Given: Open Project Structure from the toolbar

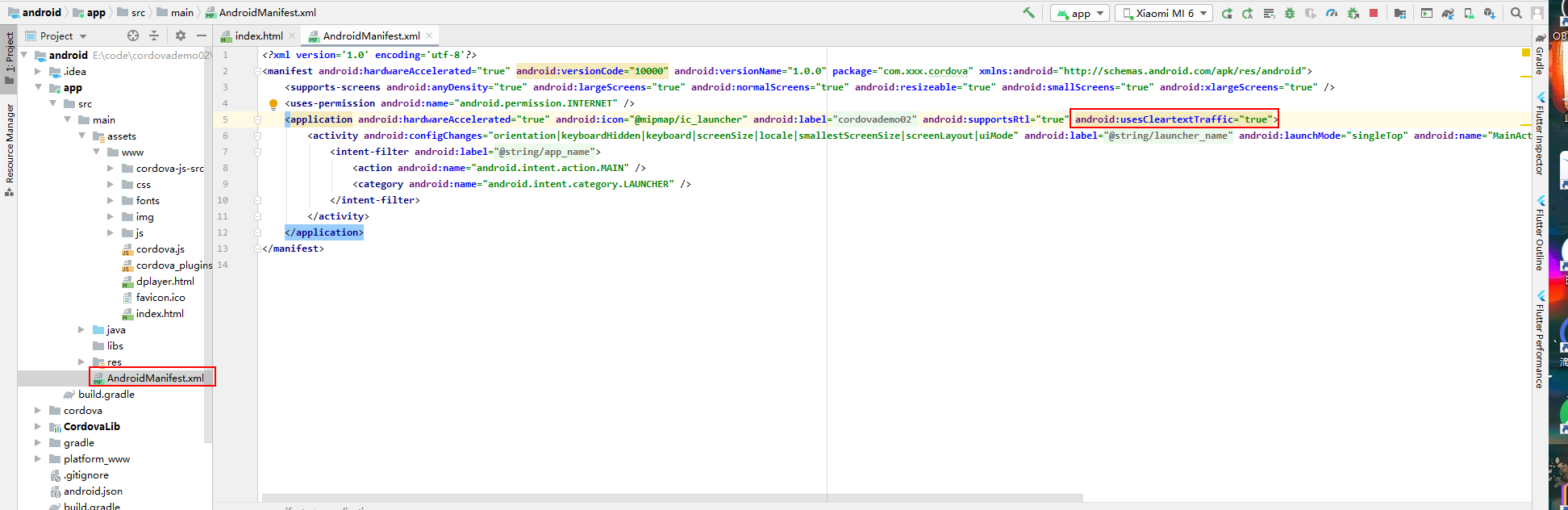Looking at the screenshot, I should coord(1399,13).
